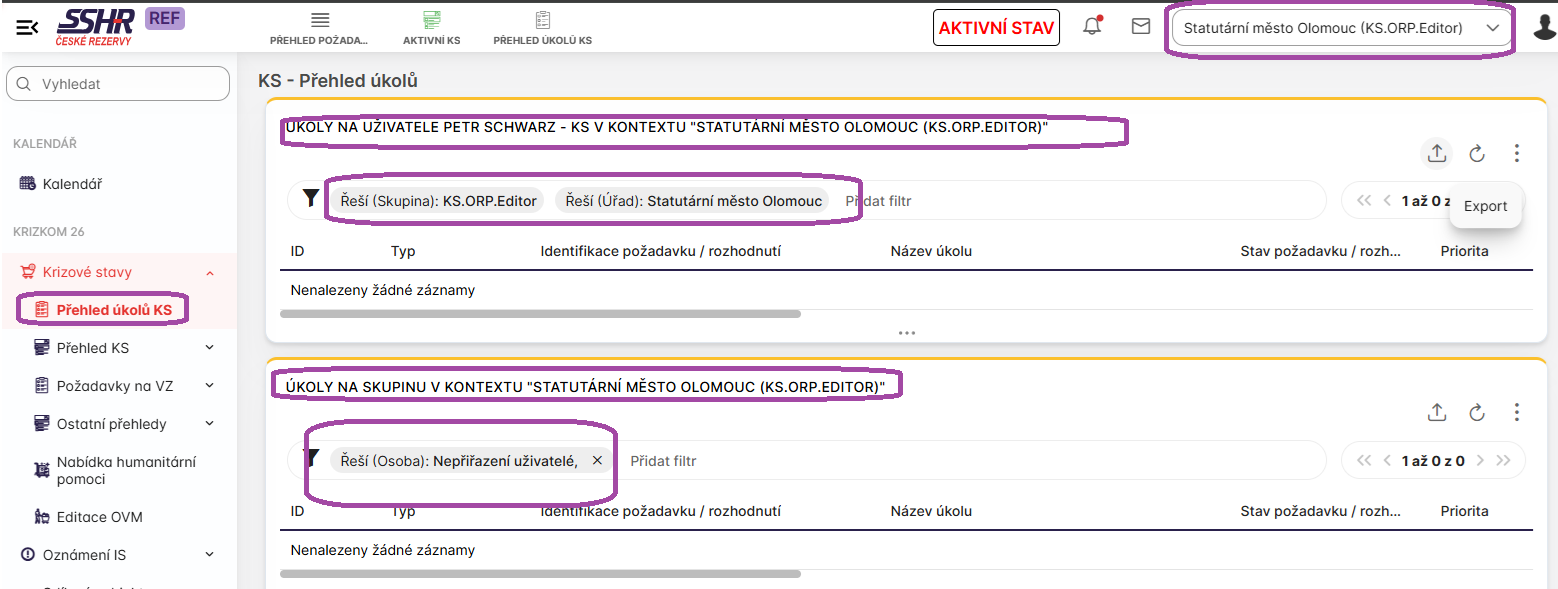Open the Statutární město Olomouc context dropdown
Image resolution: width=1558 pixels, height=589 pixels.
coord(1341,28)
